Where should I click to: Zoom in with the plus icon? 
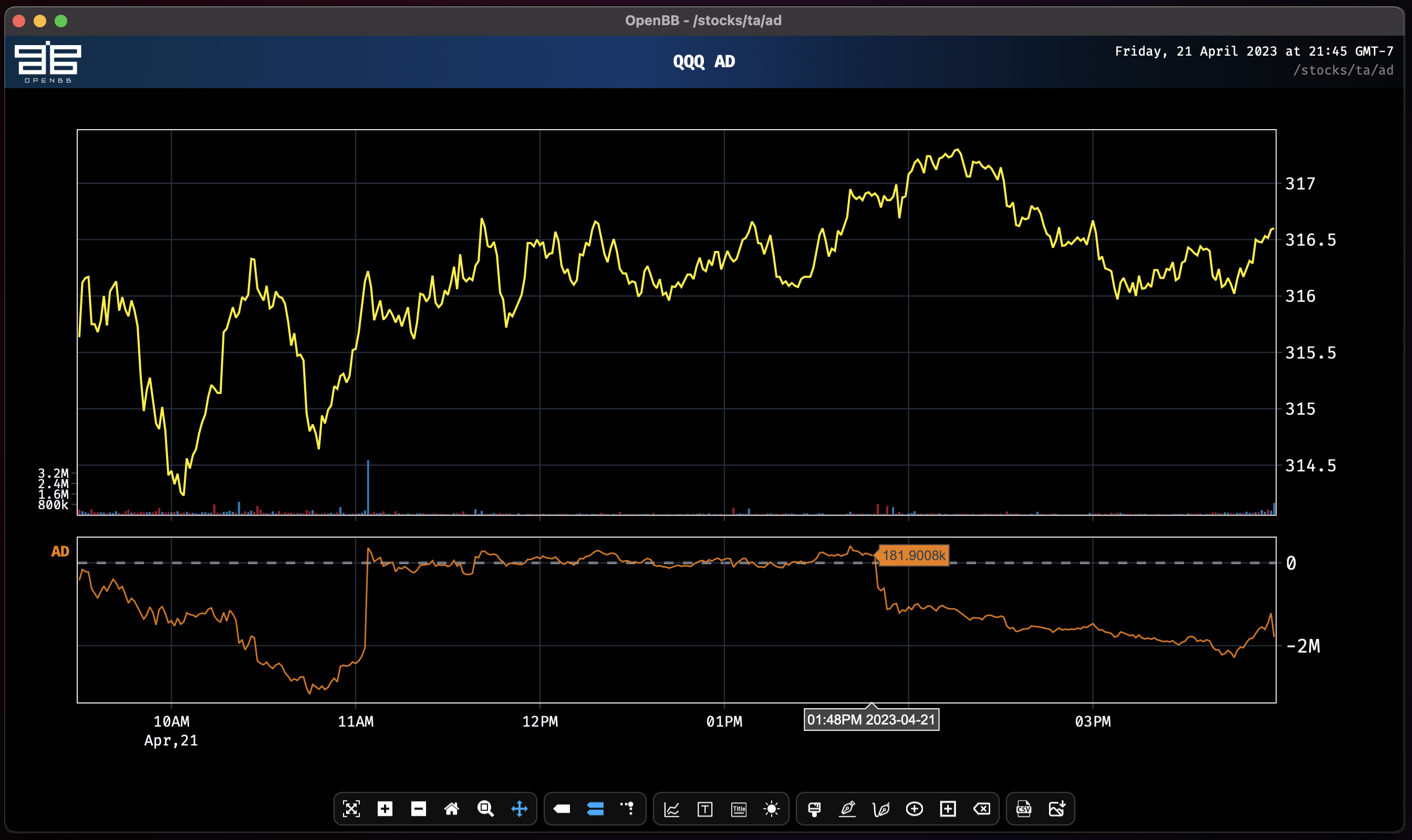385,809
